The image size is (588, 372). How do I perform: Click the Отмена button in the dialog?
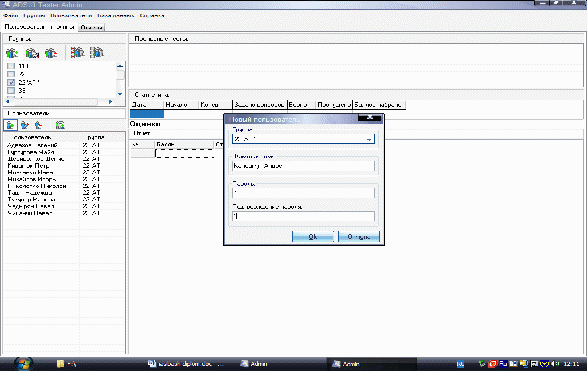click(359, 237)
